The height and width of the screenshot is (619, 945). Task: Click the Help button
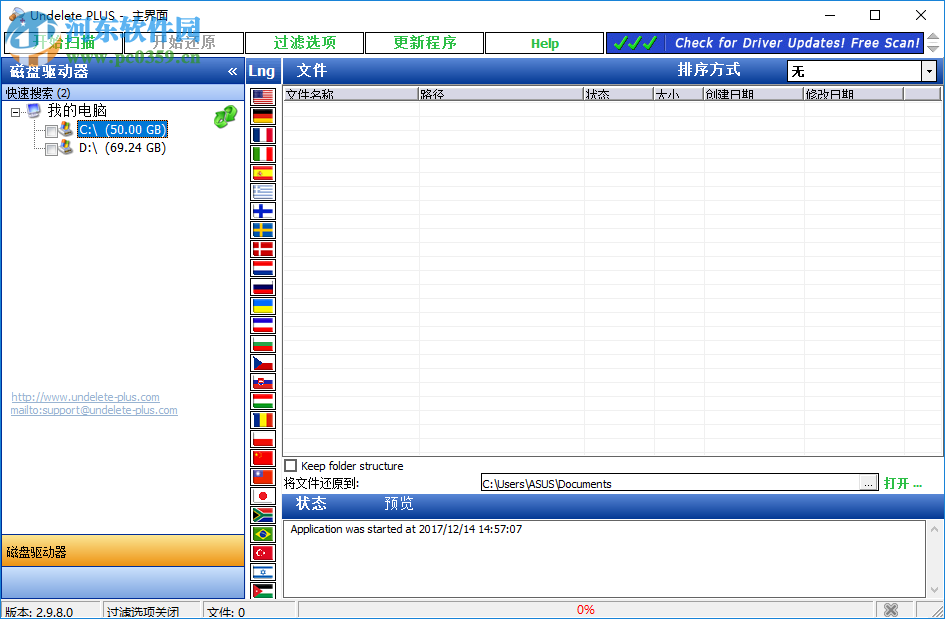[544, 43]
